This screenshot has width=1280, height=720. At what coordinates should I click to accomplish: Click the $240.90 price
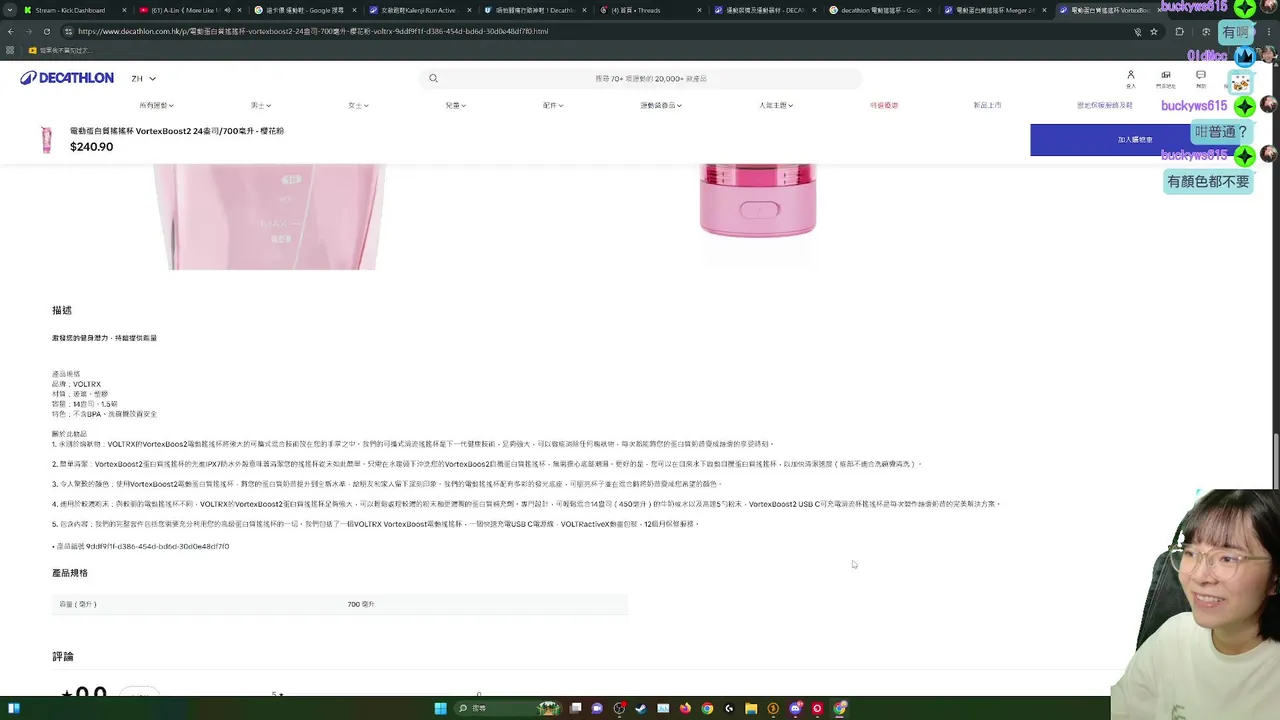[x=91, y=147]
